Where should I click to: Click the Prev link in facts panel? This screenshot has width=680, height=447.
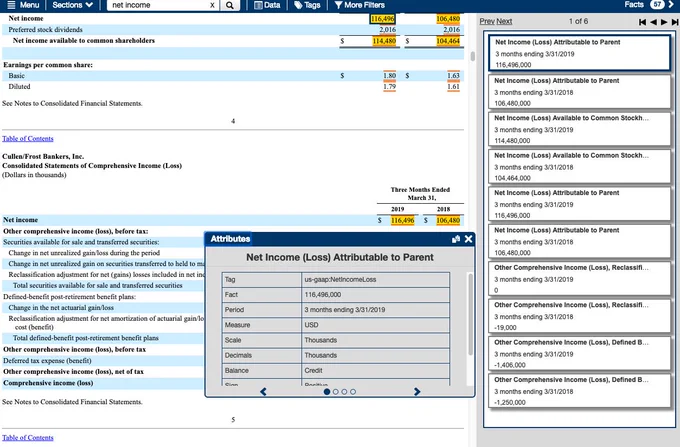pyautogui.click(x=487, y=21)
